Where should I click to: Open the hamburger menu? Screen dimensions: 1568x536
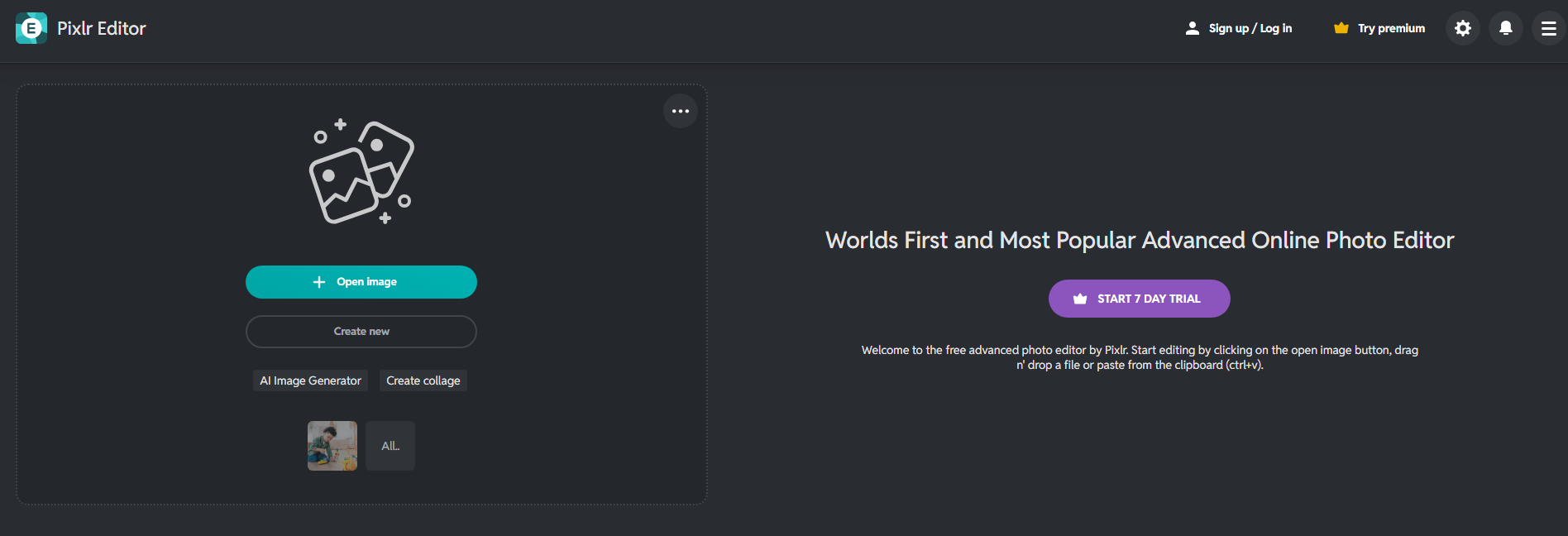click(1549, 28)
